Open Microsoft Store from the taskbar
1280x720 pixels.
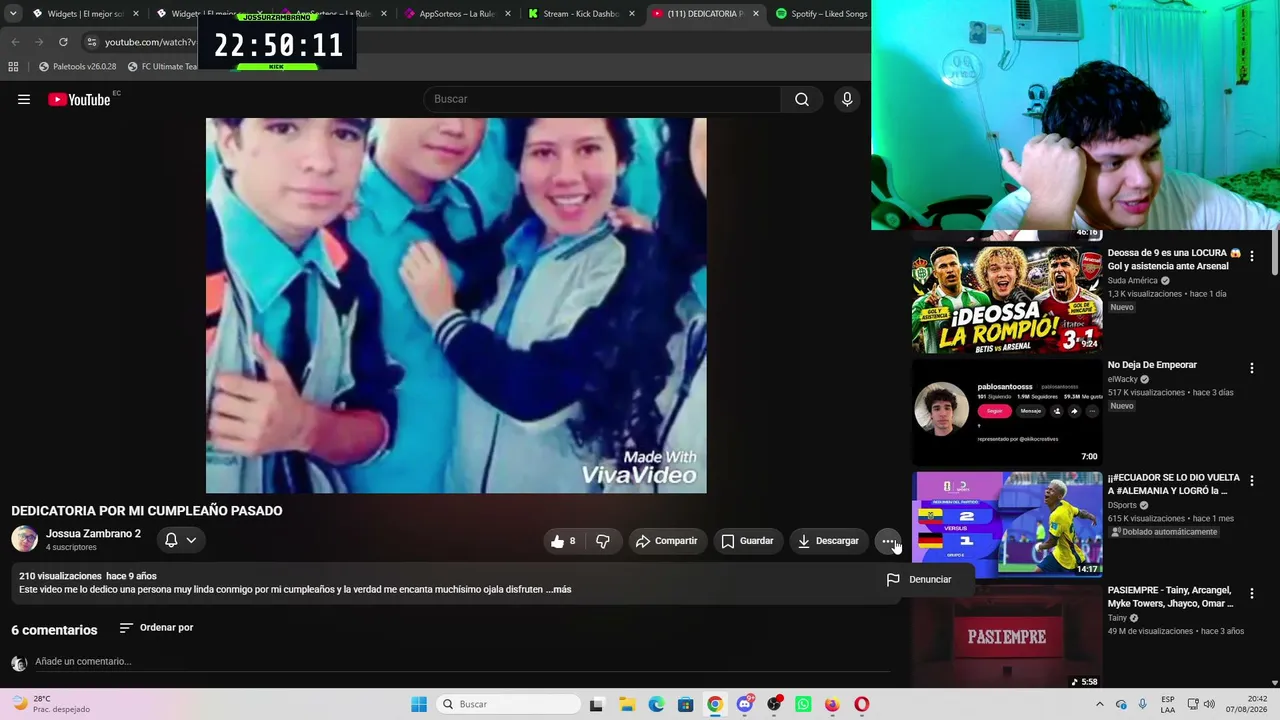tap(685, 704)
